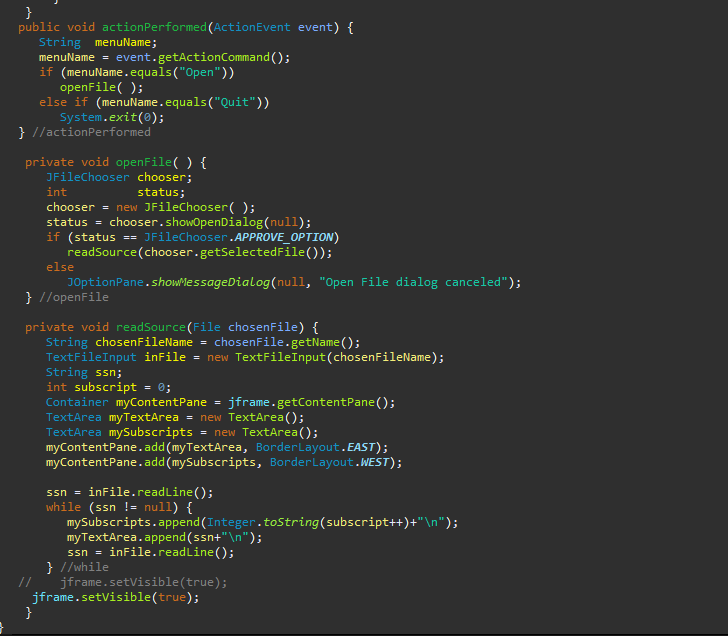Image resolution: width=728 pixels, height=636 pixels.
Task: Click the BorderLayout.WEST constant
Action: pyautogui.click(x=329, y=462)
